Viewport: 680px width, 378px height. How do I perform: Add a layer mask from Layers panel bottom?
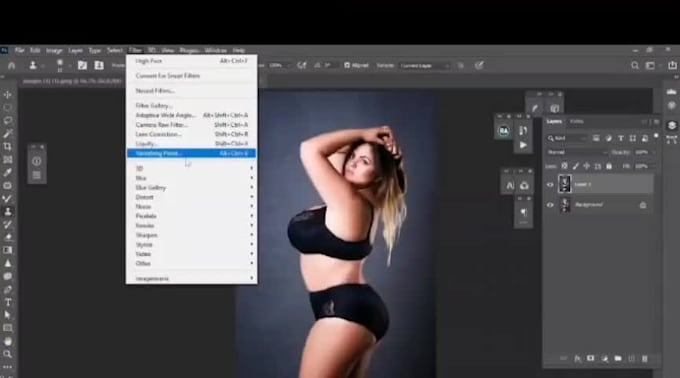pyautogui.click(x=591, y=358)
